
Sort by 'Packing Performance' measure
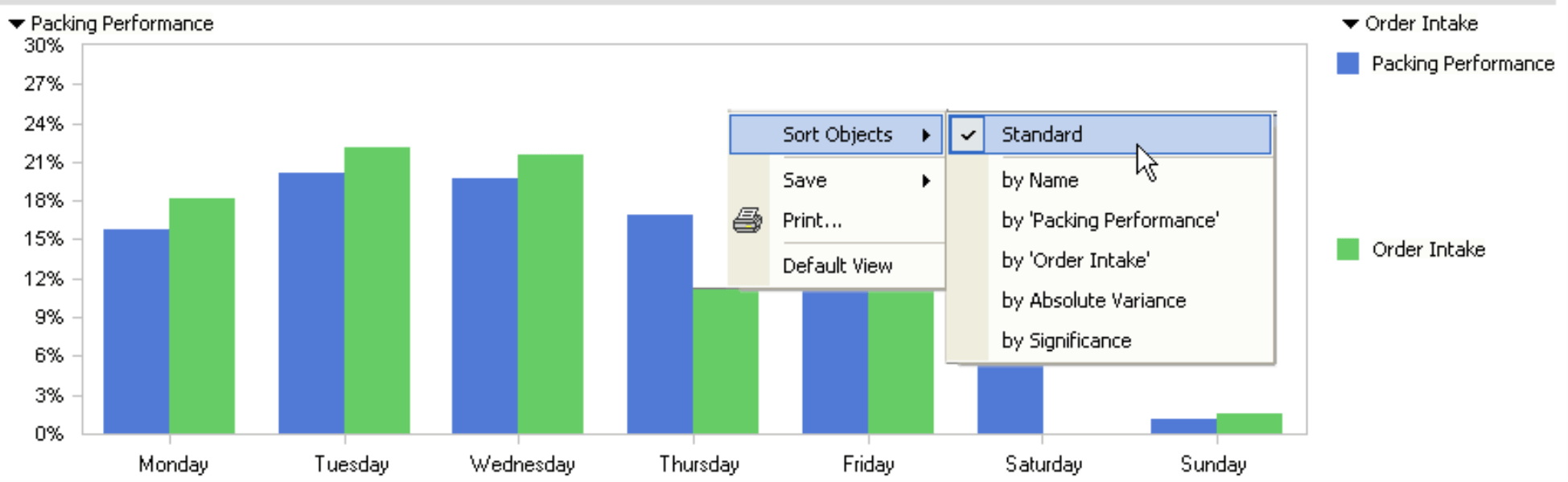[x=1110, y=220]
